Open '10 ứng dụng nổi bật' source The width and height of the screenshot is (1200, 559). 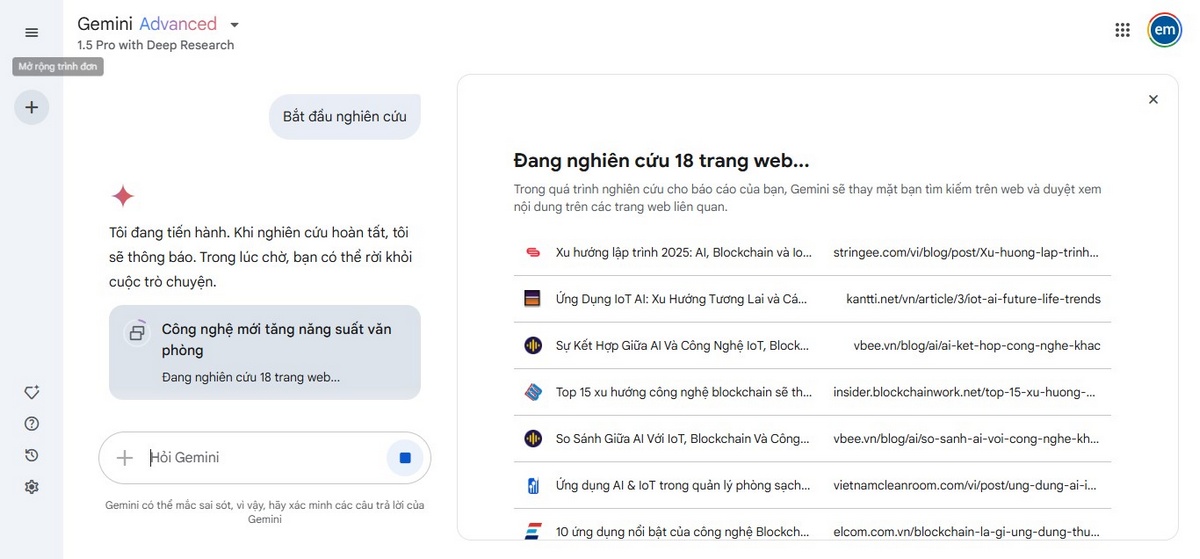[682, 532]
